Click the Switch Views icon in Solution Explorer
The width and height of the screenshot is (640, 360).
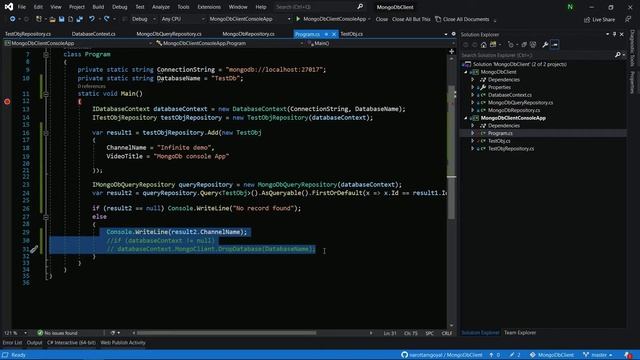click(x=493, y=44)
